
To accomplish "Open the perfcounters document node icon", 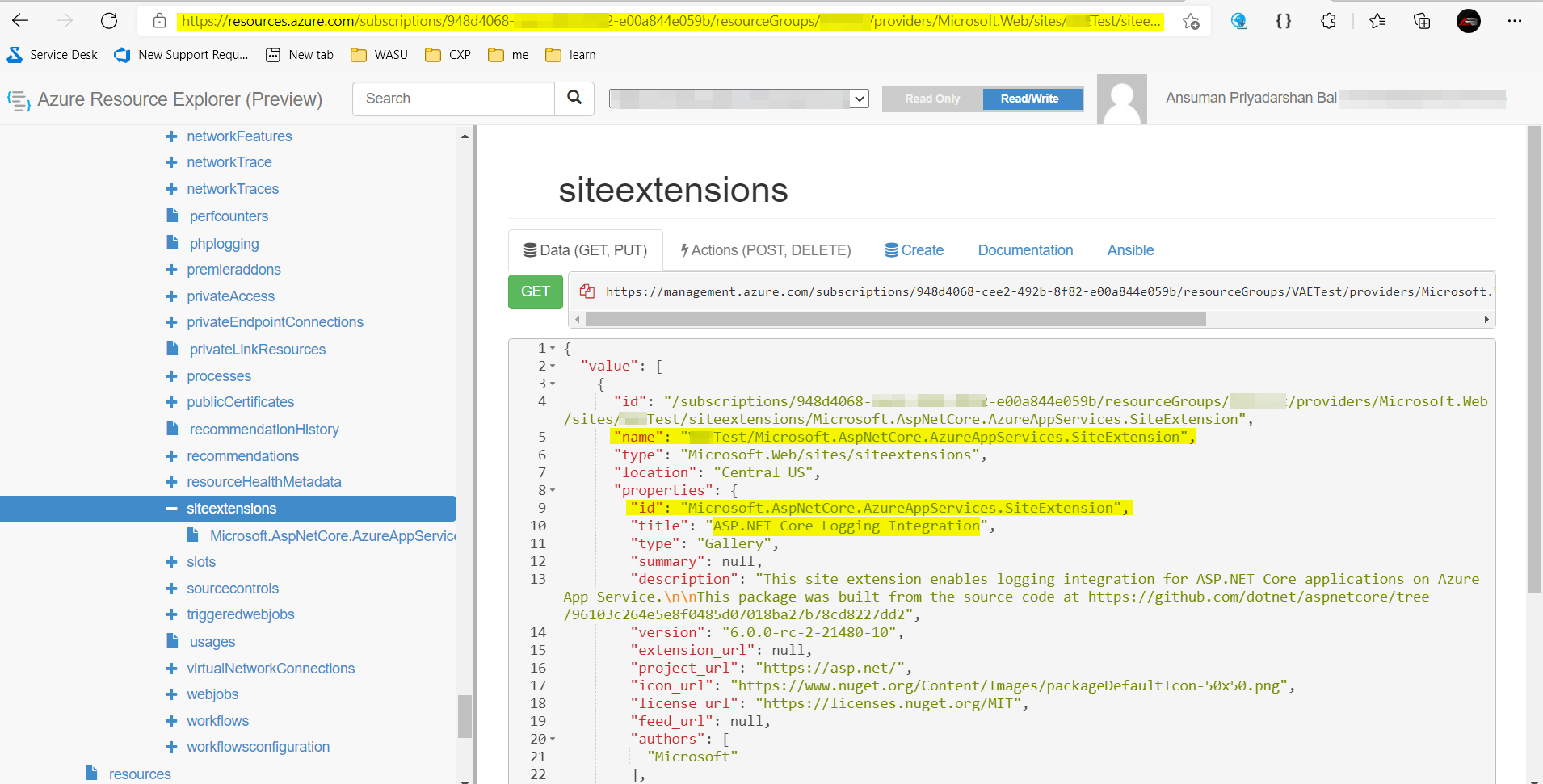I will pyautogui.click(x=172, y=216).
